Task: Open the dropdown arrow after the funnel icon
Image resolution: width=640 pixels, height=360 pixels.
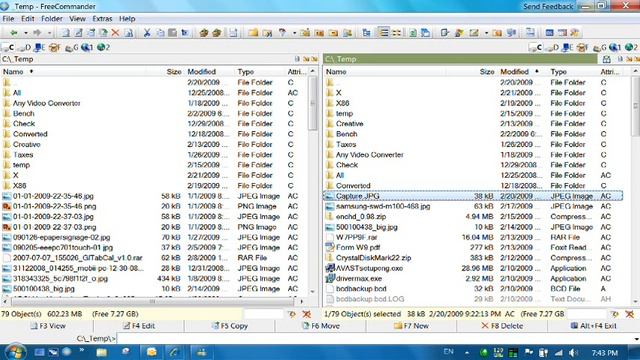Action: click(x=294, y=33)
